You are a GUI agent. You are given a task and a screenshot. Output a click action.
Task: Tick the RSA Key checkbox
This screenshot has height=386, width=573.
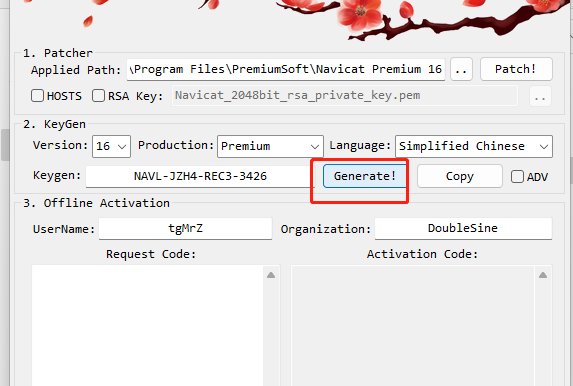[x=98, y=96]
